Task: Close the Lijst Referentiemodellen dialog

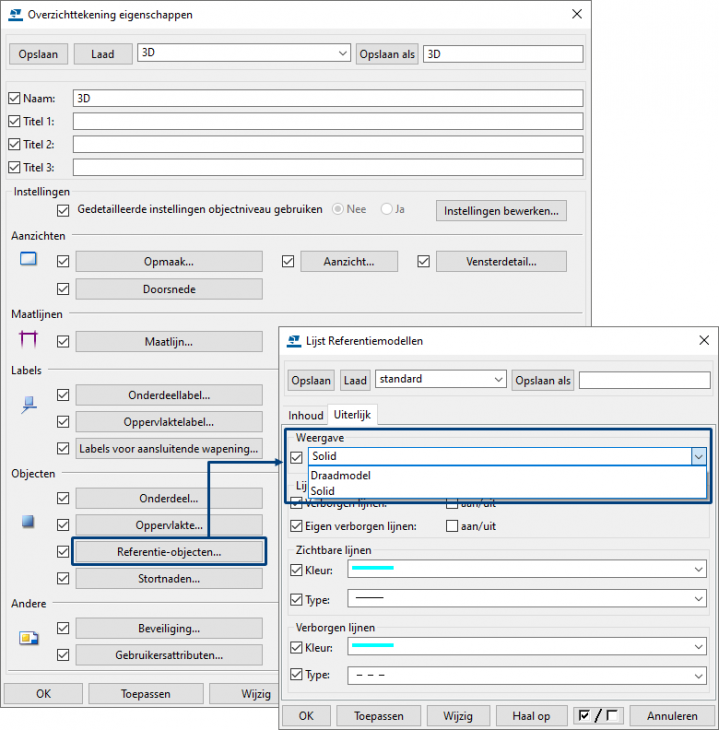Action: pos(704,340)
